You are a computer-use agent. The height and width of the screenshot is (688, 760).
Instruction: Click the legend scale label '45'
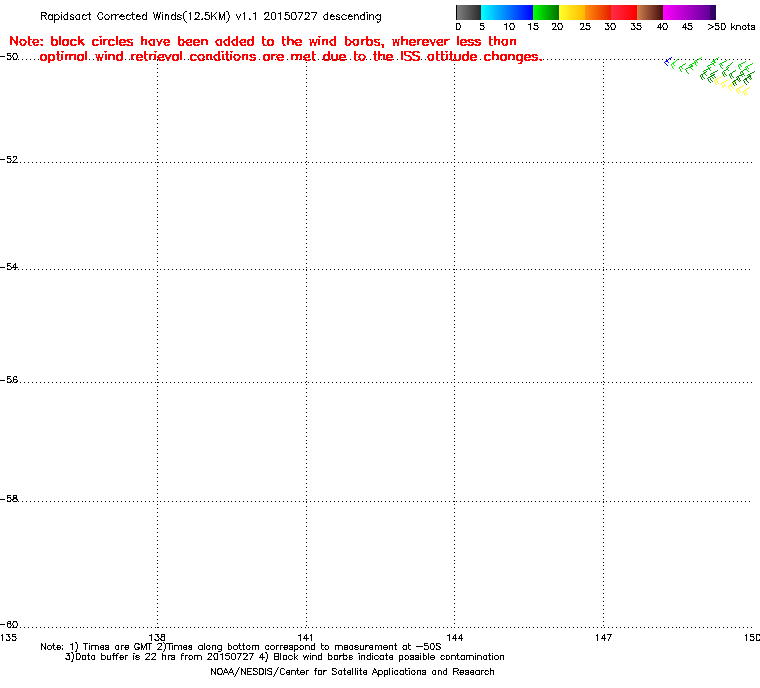(687, 27)
